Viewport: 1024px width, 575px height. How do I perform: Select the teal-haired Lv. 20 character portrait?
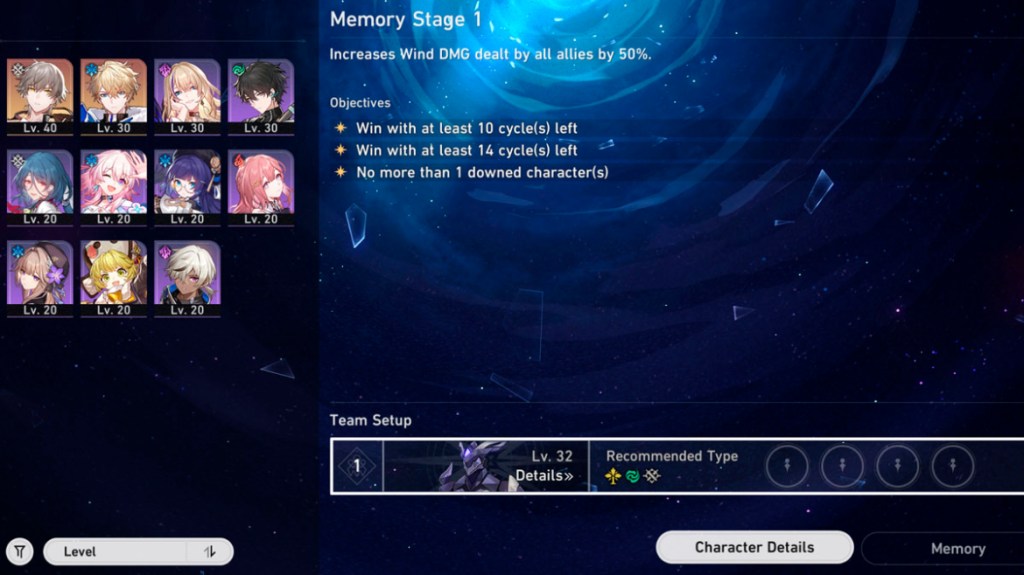pyautogui.click(x=40, y=188)
